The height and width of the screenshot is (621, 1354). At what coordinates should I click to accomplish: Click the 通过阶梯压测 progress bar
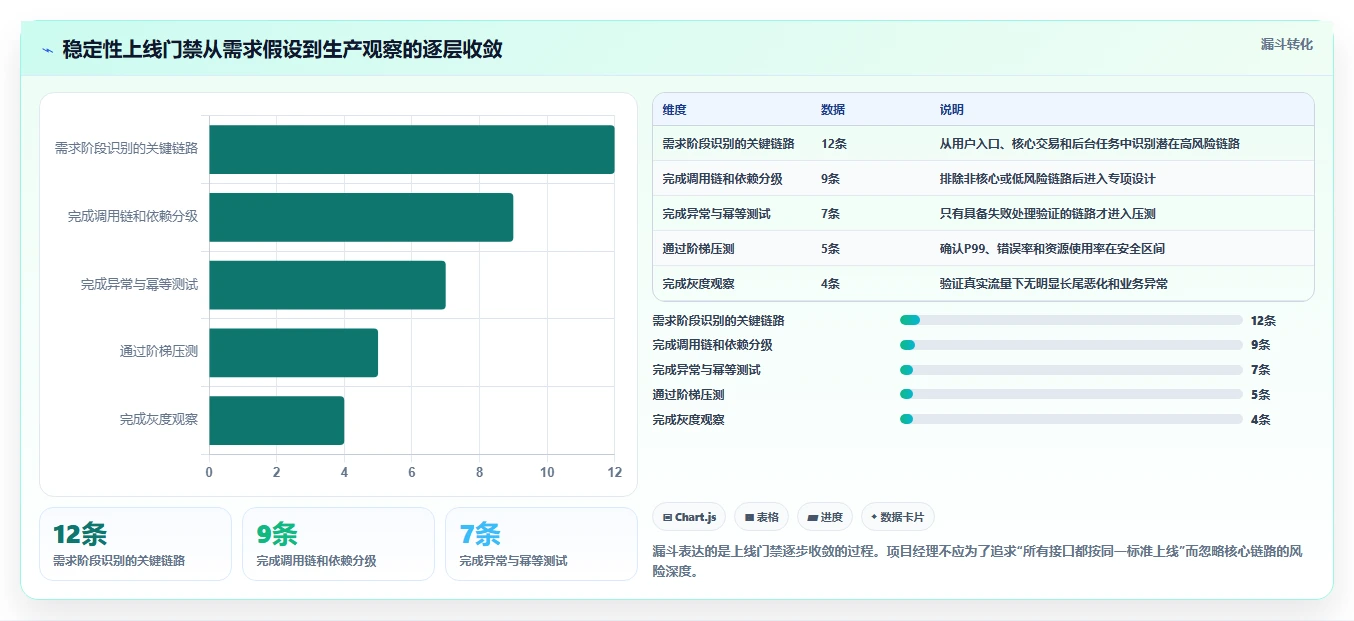tap(1071, 395)
